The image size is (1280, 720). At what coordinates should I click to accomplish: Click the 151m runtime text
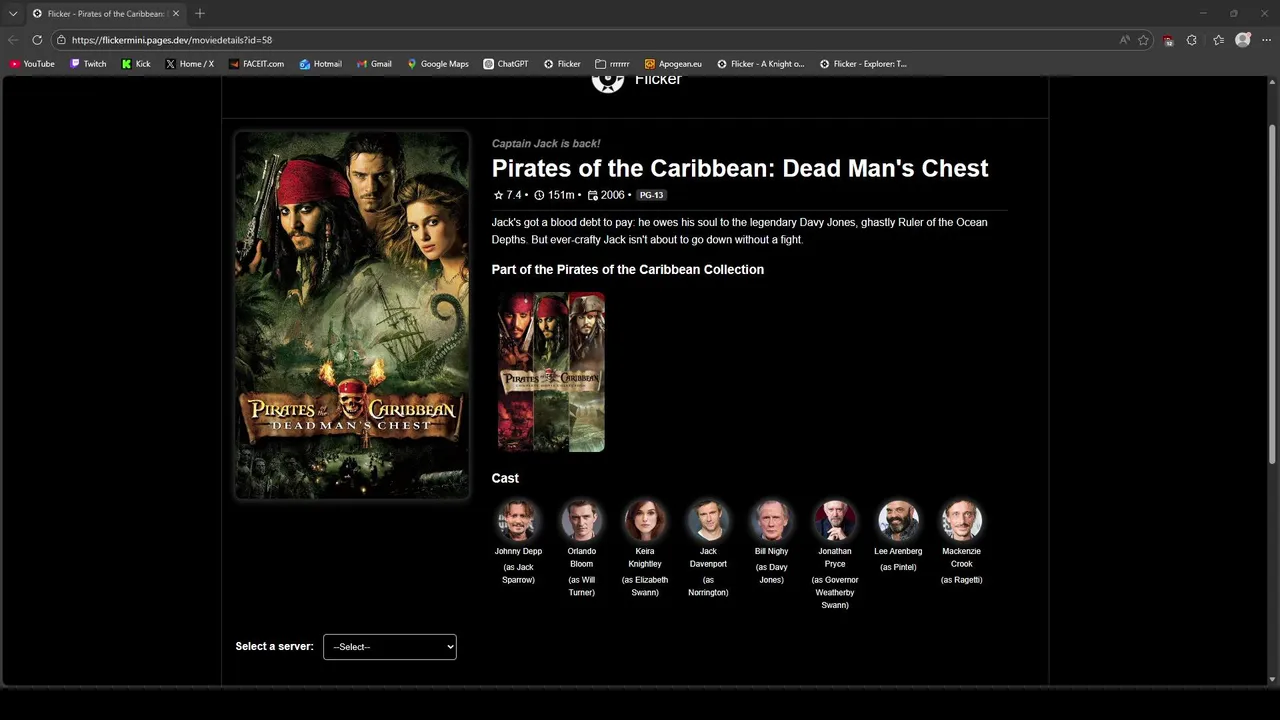554,195
